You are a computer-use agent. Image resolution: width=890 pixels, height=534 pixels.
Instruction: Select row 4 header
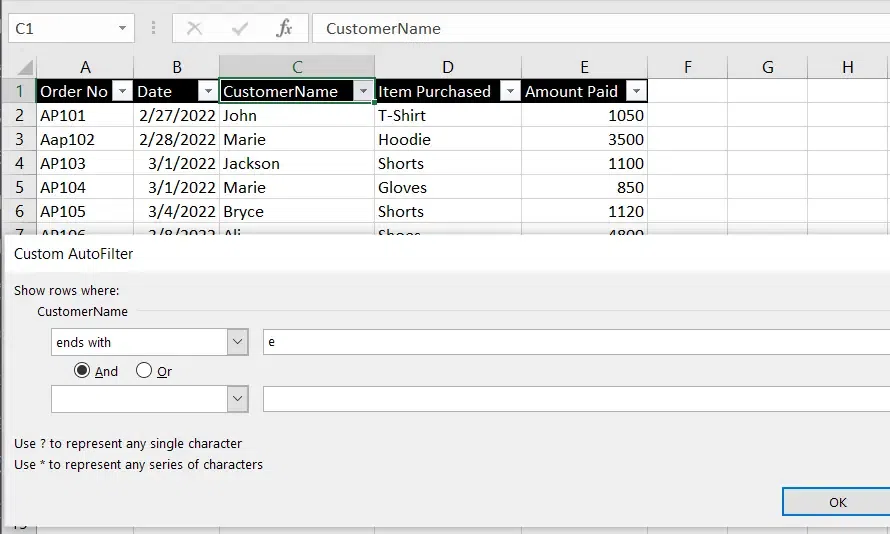[19, 163]
